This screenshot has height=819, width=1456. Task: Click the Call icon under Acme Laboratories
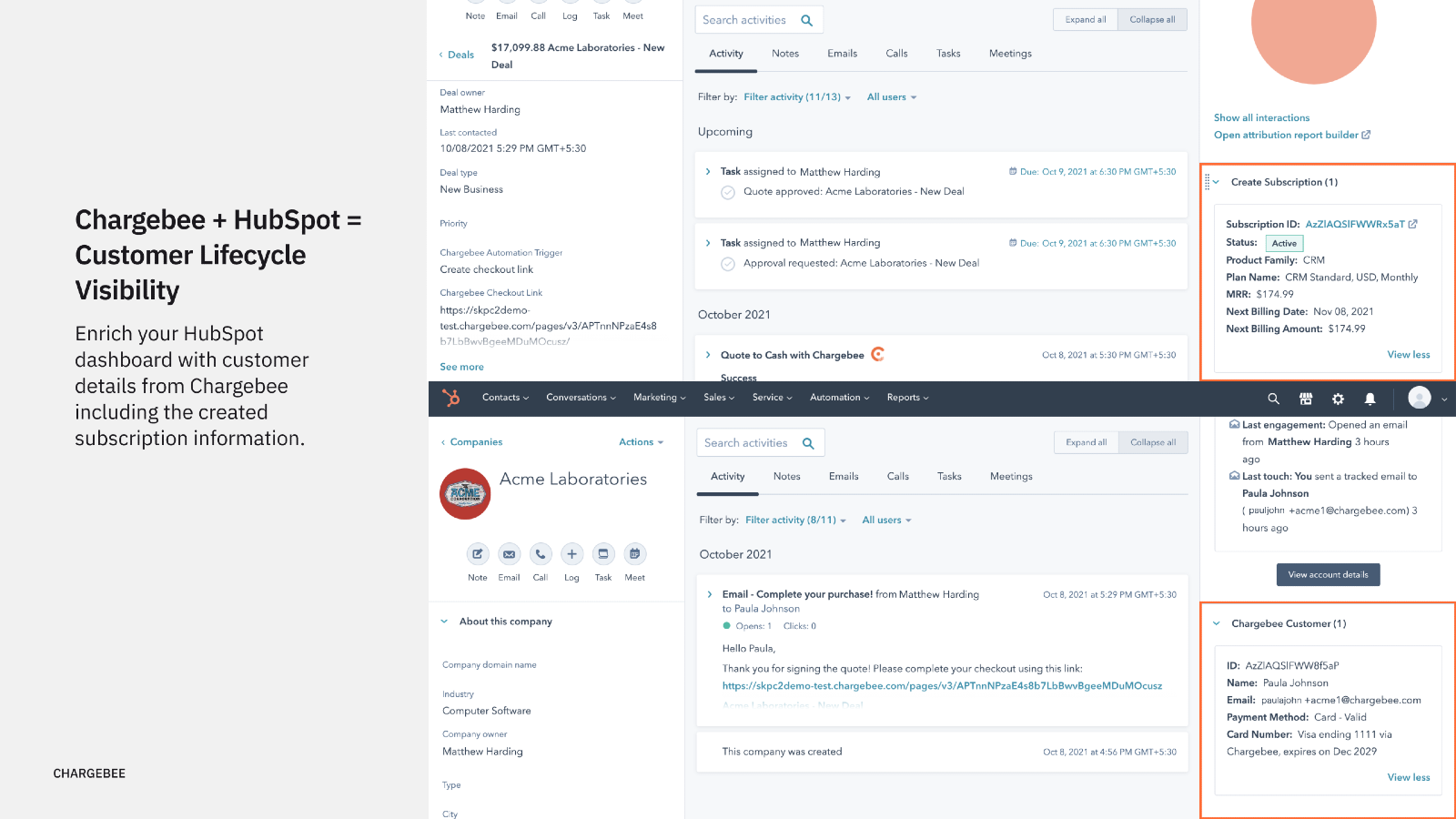(x=541, y=554)
